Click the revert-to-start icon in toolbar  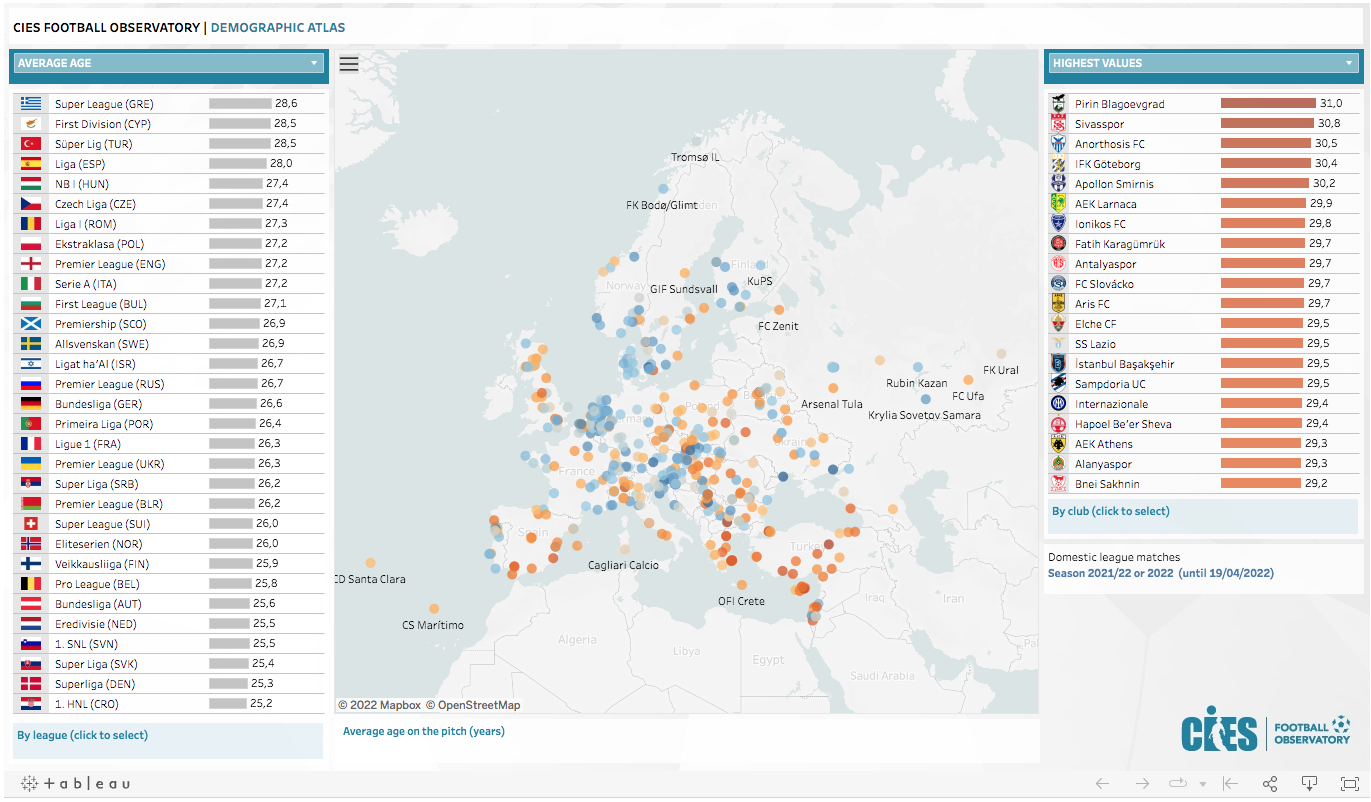pos(1231,784)
